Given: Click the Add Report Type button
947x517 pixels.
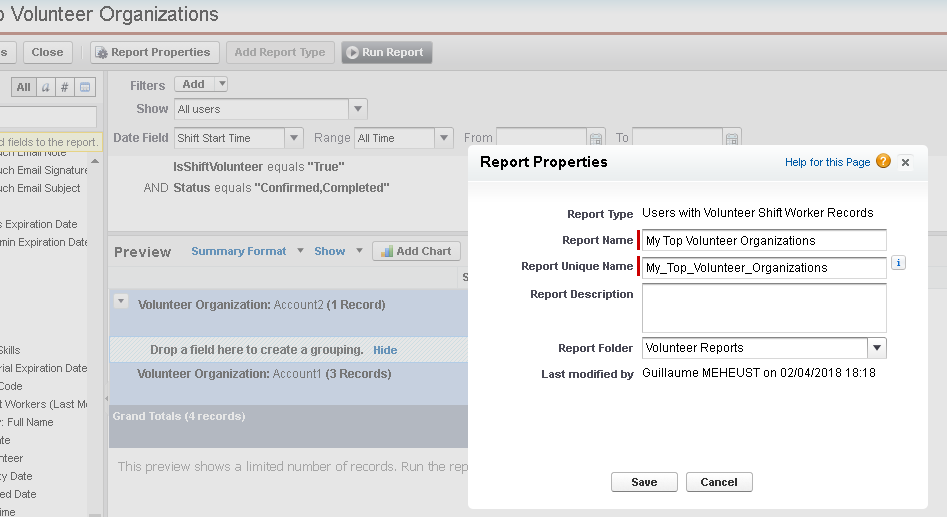Looking at the screenshot, I should coord(280,53).
